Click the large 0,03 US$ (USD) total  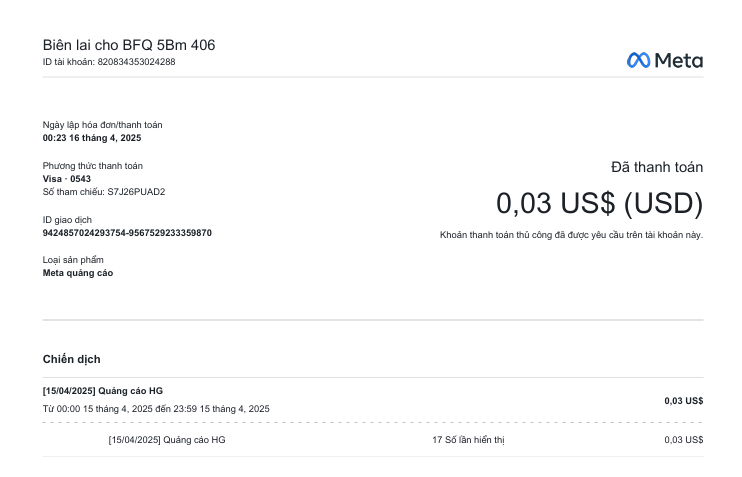pos(599,203)
